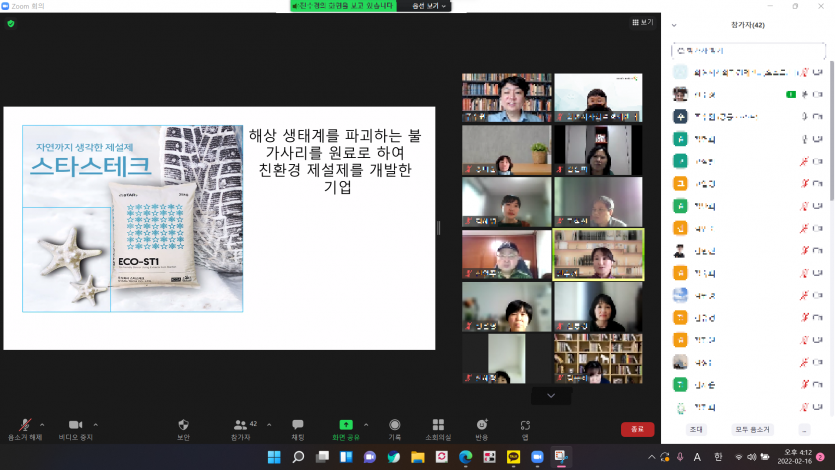Open File Explorer folder on taskbar
Image resolution: width=835 pixels, height=470 pixels.
pyautogui.click(x=418, y=457)
